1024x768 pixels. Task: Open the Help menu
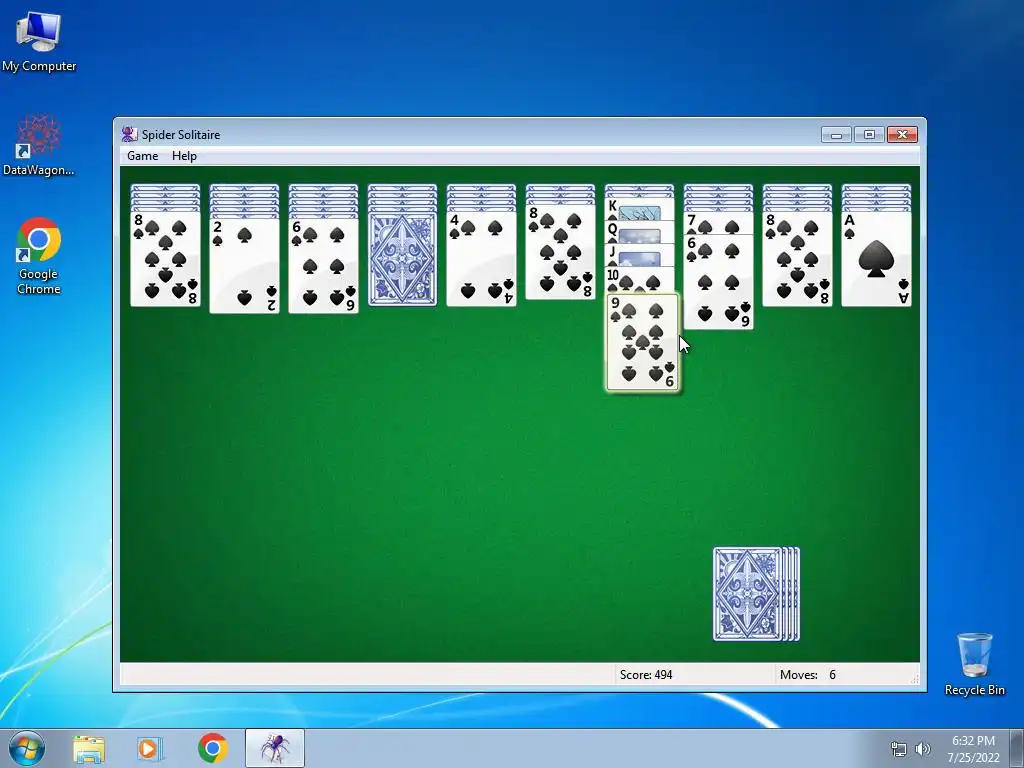pyautogui.click(x=184, y=155)
